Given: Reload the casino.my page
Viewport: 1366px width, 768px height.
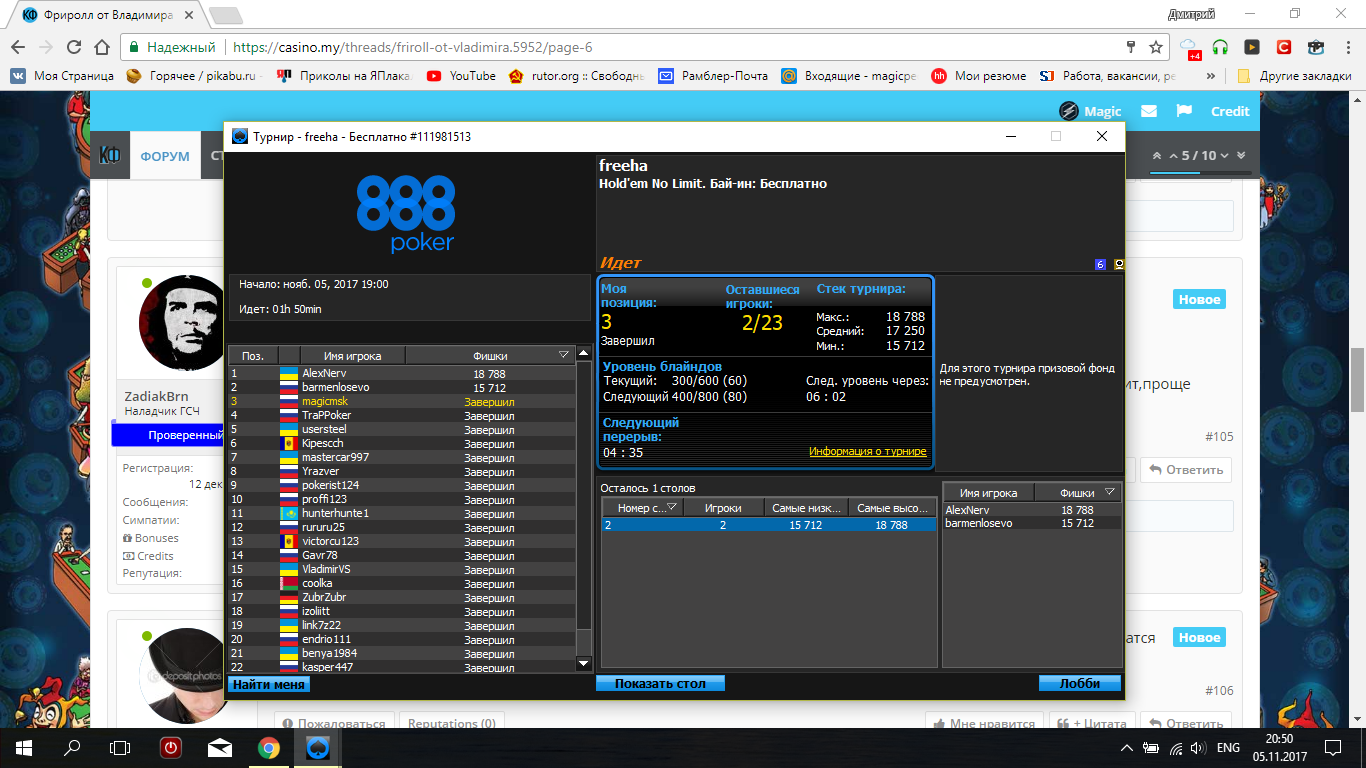Looking at the screenshot, I should (x=73, y=47).
